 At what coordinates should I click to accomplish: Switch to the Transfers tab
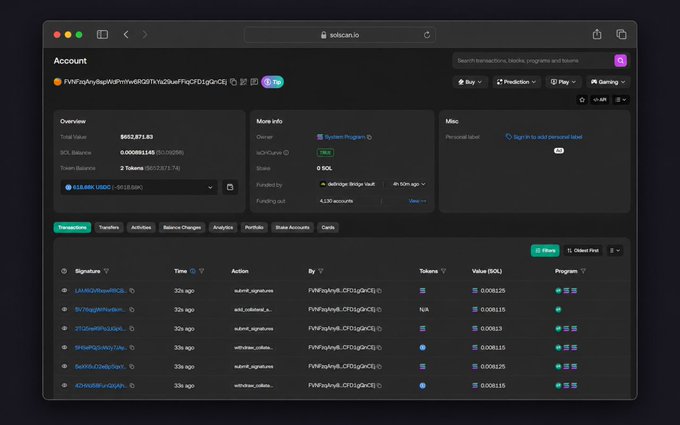point(109,228)
